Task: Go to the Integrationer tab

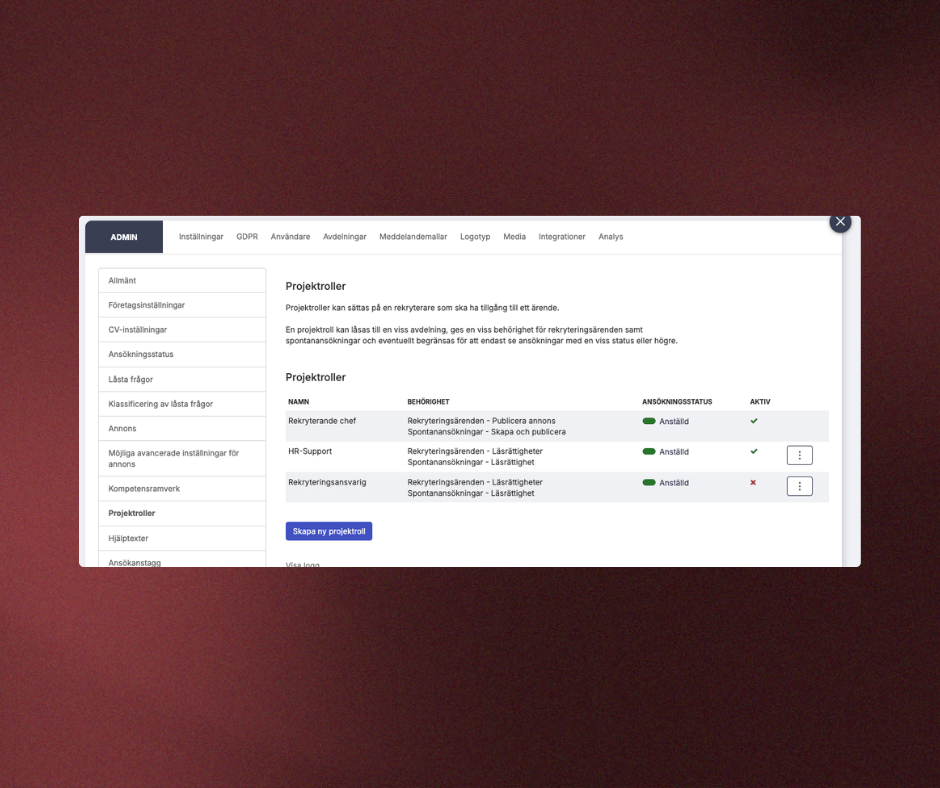Action: coord(562,237)
